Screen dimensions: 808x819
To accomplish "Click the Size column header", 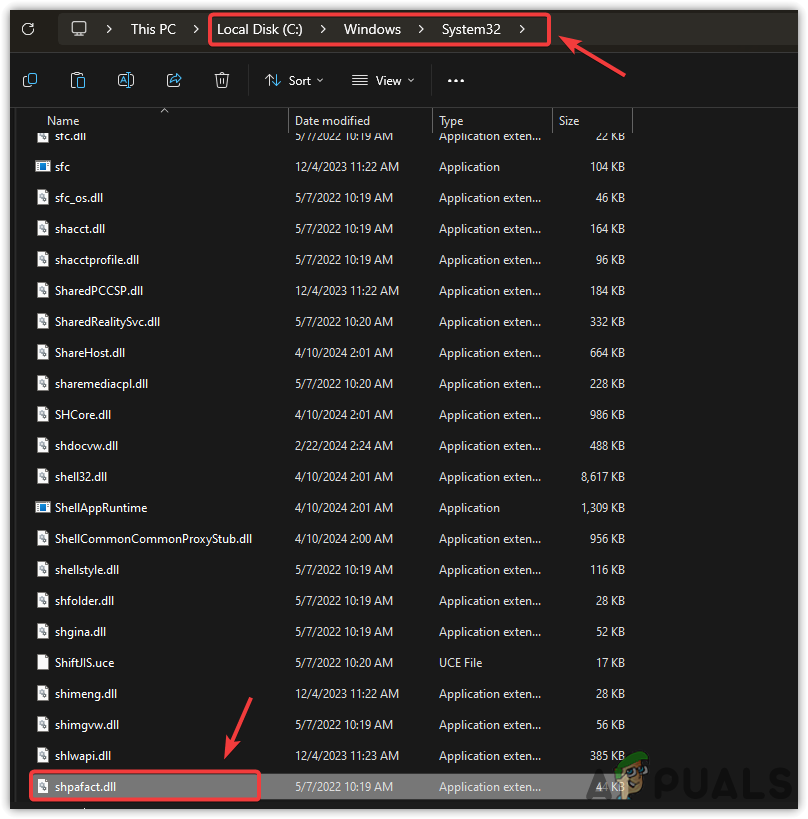I will 569,121.
